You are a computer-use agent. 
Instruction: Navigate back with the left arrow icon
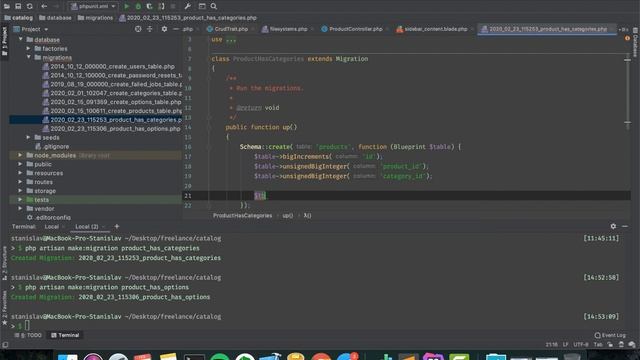44,6
